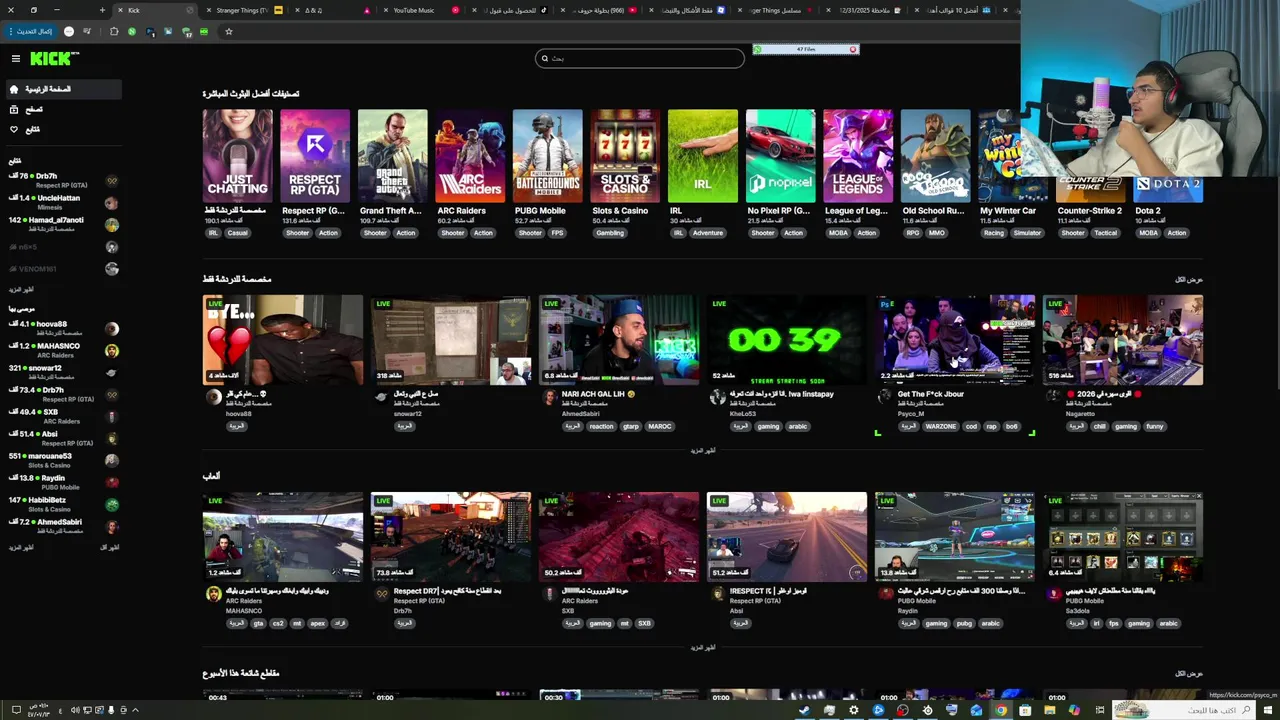Open the ARC Raiders category card
This screenshot has width=1280, height=720.
(470, 156)
